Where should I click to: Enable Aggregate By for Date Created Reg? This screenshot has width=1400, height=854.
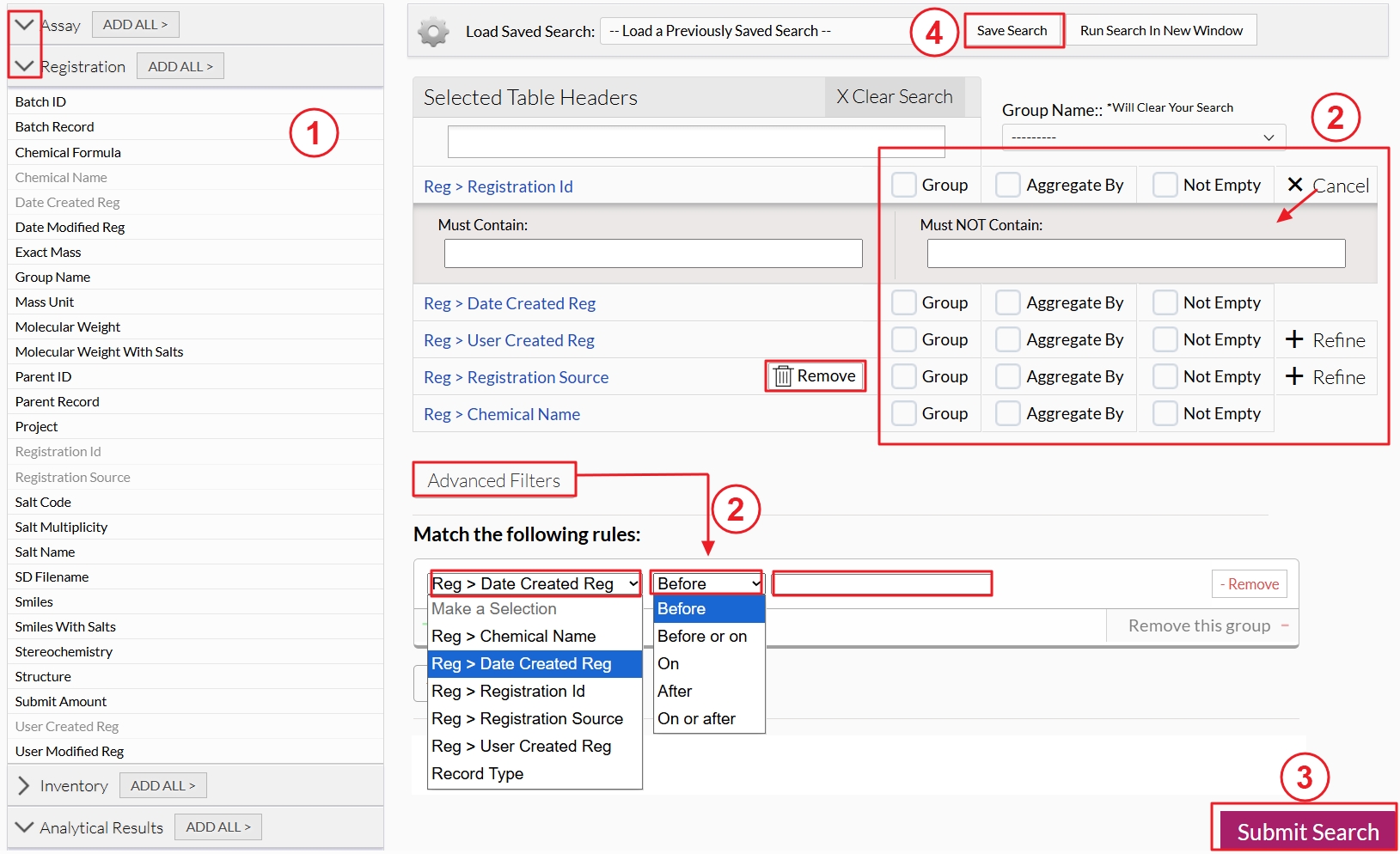(x=1007, y=302)
